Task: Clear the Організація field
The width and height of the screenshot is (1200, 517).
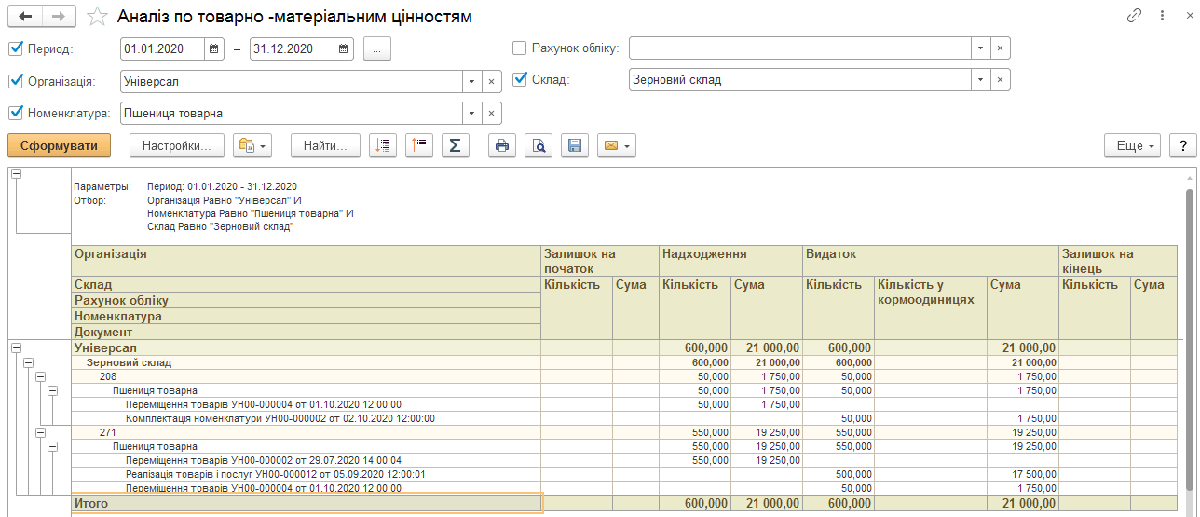Action: [491, 81]
